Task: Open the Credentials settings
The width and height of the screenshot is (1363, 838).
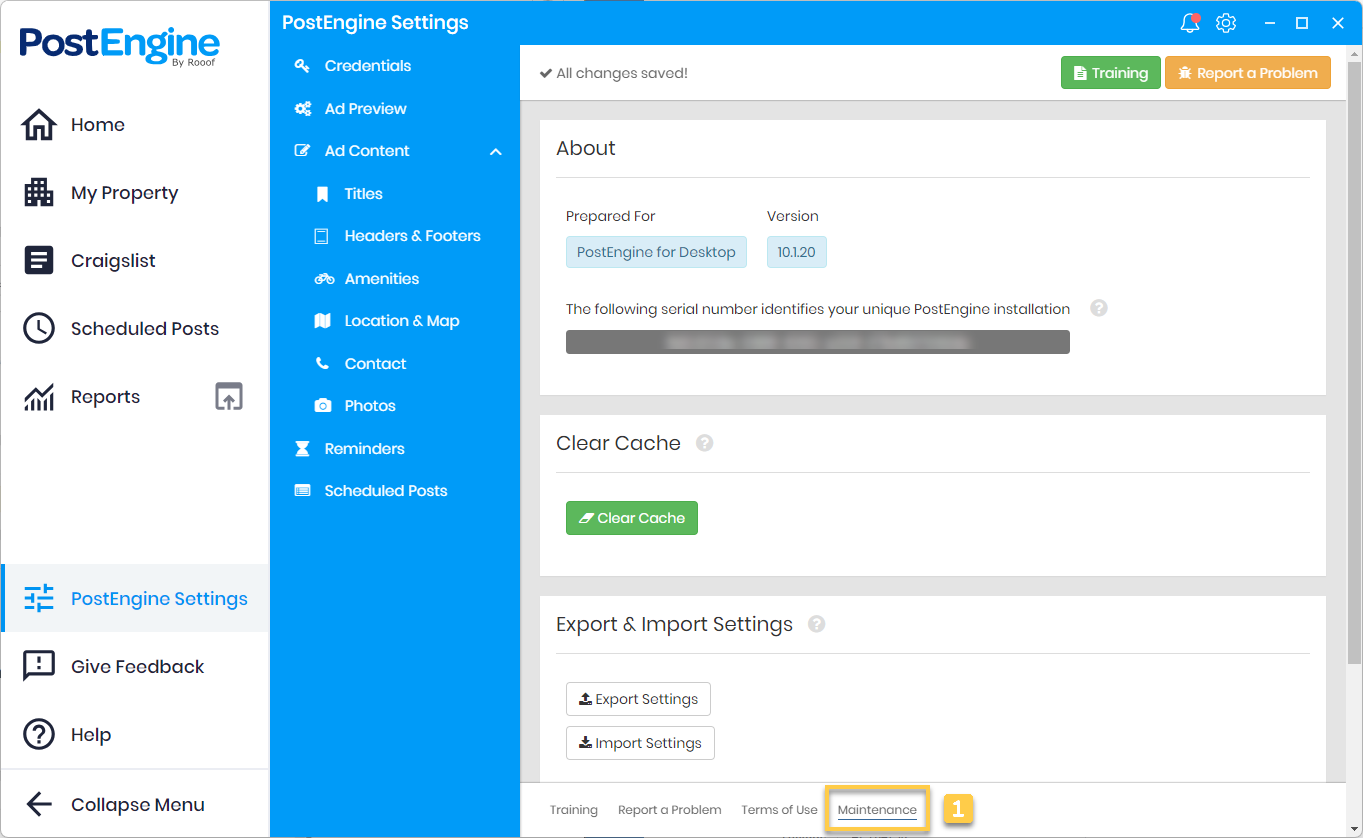Action: click(367, 66)
